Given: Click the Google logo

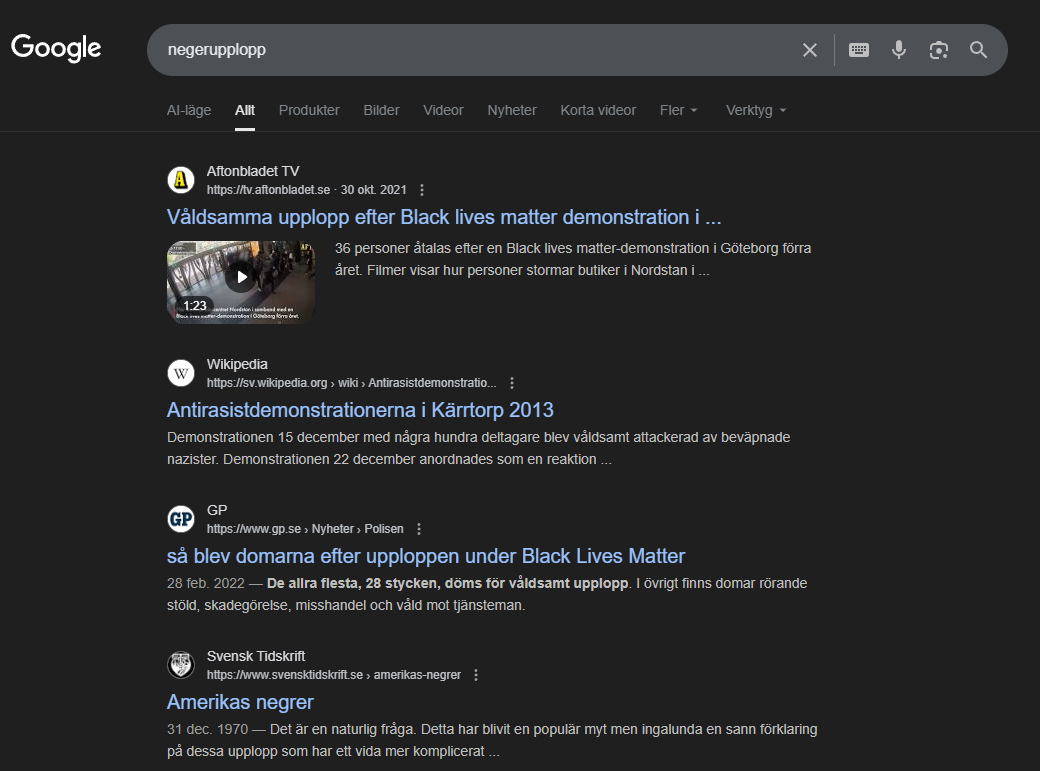Looking at the screenshot, I should pyautogui.click(x=56, y=48).
